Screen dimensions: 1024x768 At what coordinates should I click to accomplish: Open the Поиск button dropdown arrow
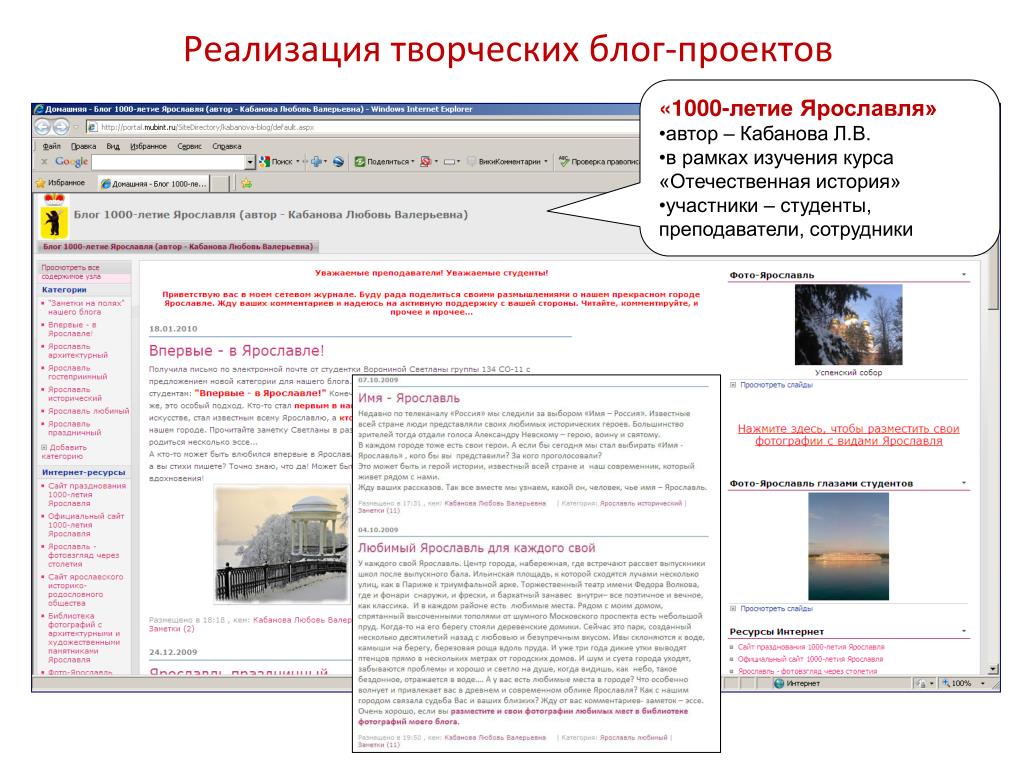click(298, 161)
